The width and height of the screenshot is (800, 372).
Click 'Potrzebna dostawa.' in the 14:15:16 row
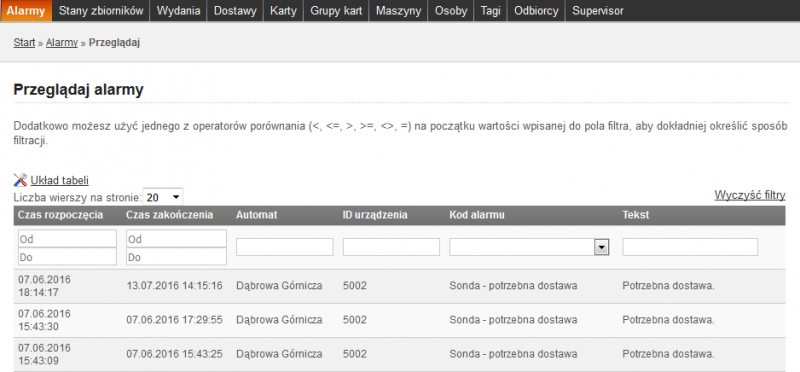tap(668, 286)
